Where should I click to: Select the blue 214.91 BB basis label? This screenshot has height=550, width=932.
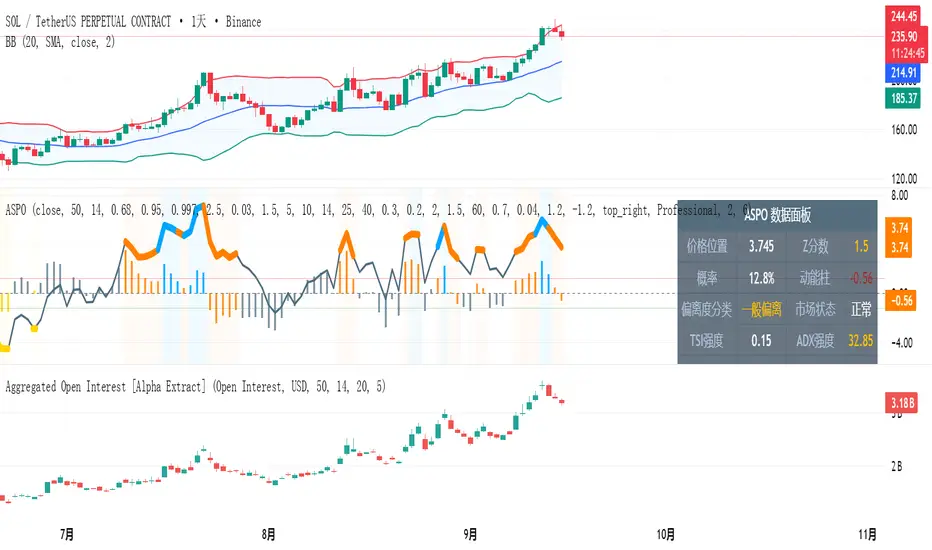[x=903, y=73]
